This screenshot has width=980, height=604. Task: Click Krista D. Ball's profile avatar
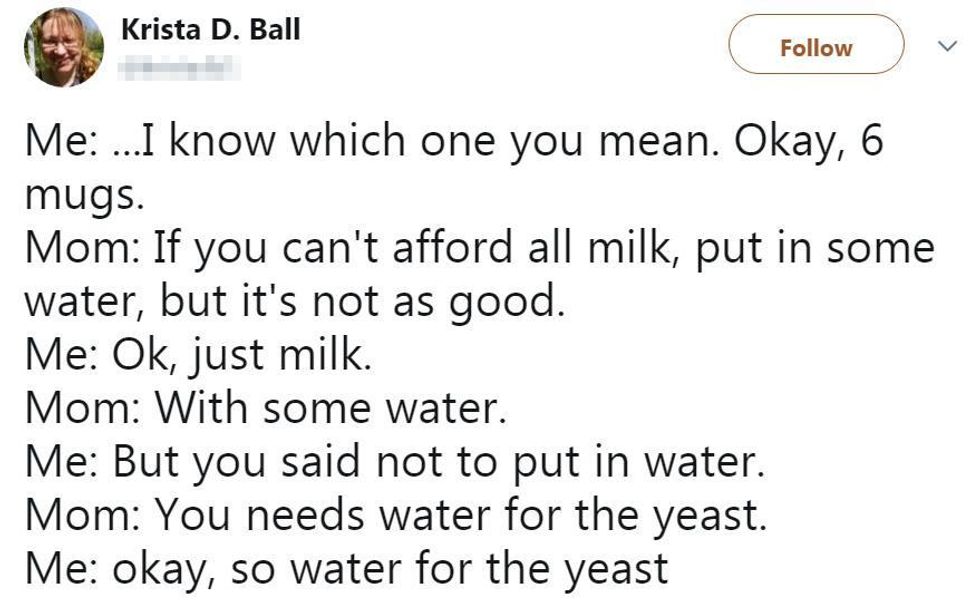point(62,47)
